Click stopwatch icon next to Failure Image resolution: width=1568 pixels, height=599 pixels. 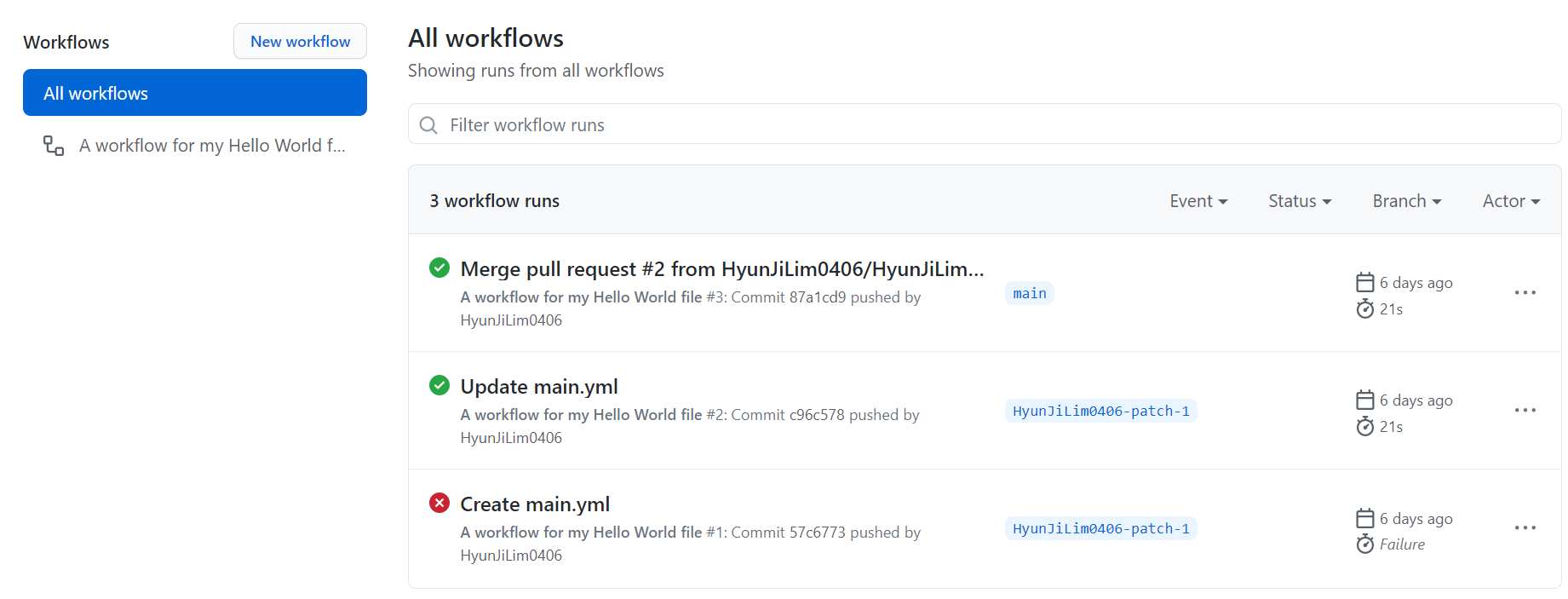pos(1365,544)
